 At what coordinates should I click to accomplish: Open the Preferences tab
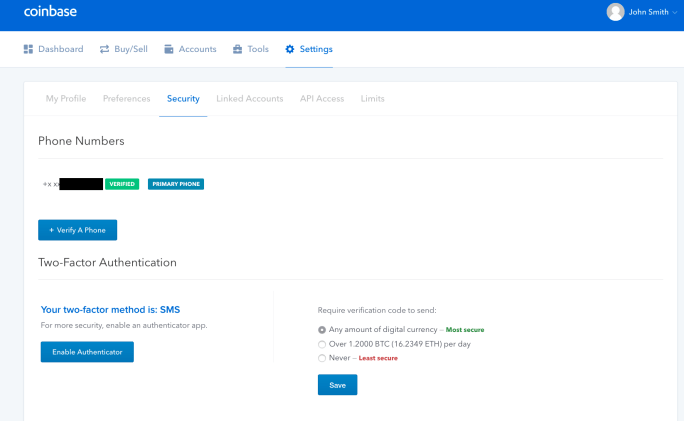[126, 98]
